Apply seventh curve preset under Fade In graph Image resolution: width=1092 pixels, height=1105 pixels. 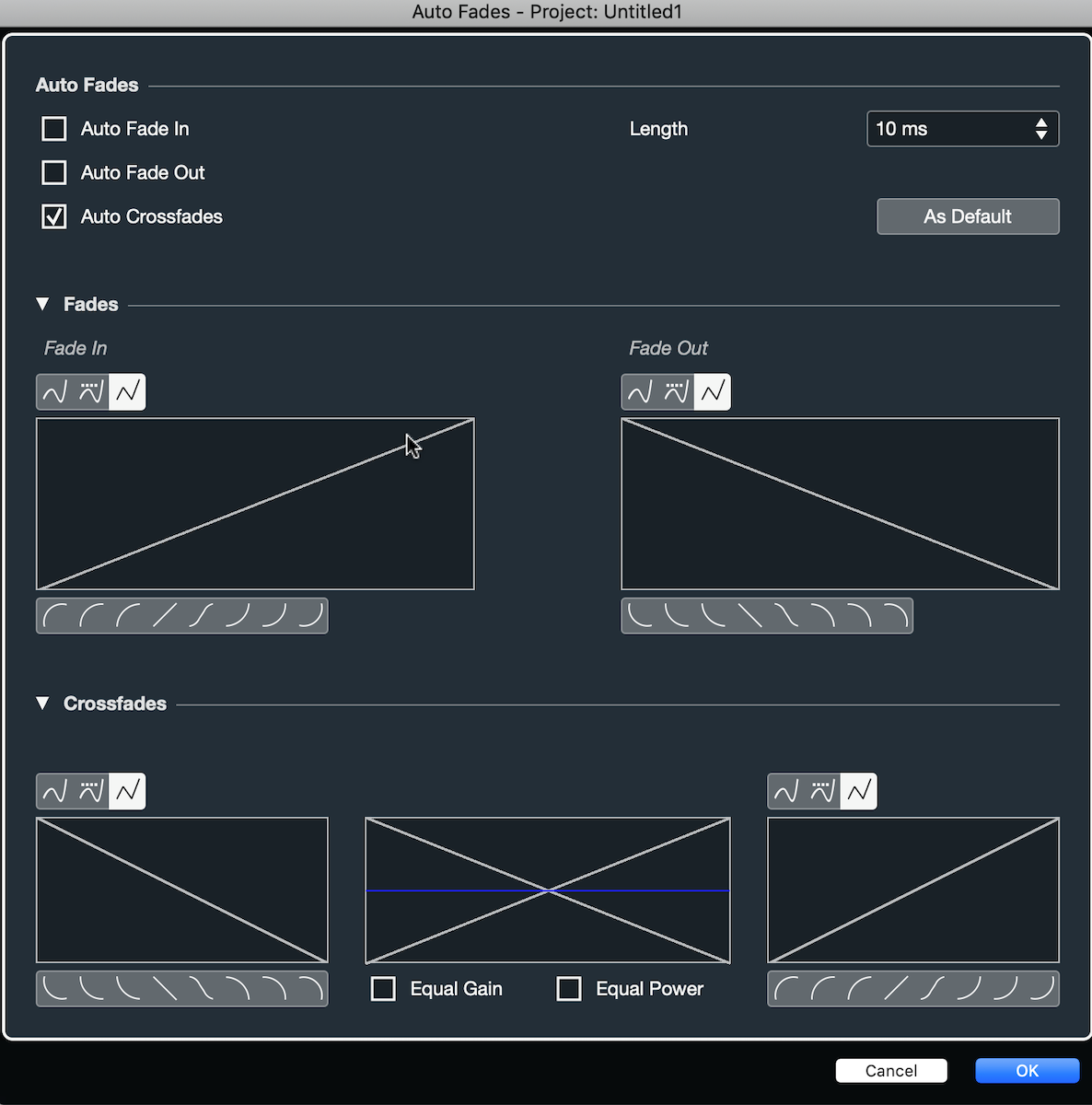point(273,616)
